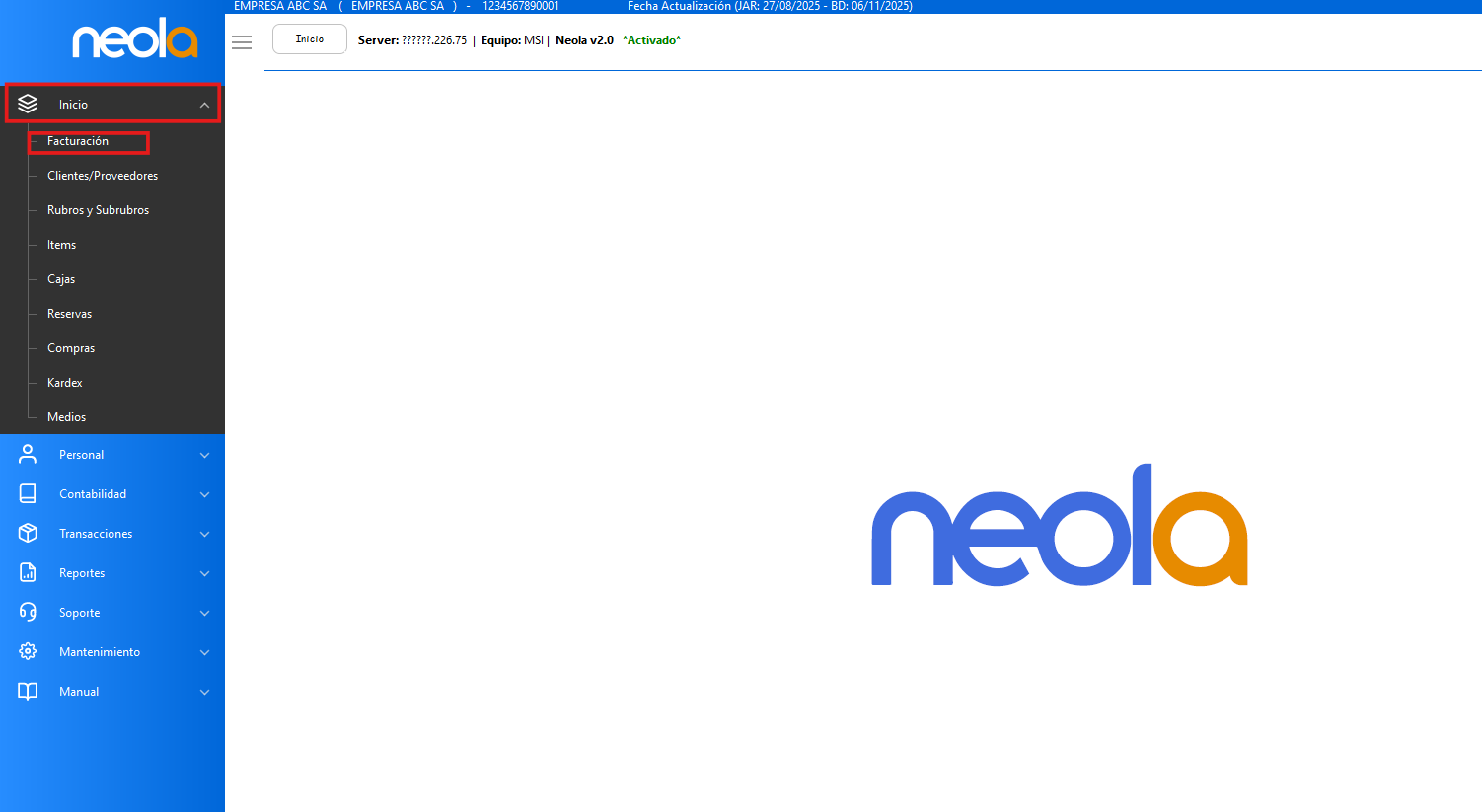Click the Soporte headset icon
Screen dimensions: 1482x812
click(28, 612)
